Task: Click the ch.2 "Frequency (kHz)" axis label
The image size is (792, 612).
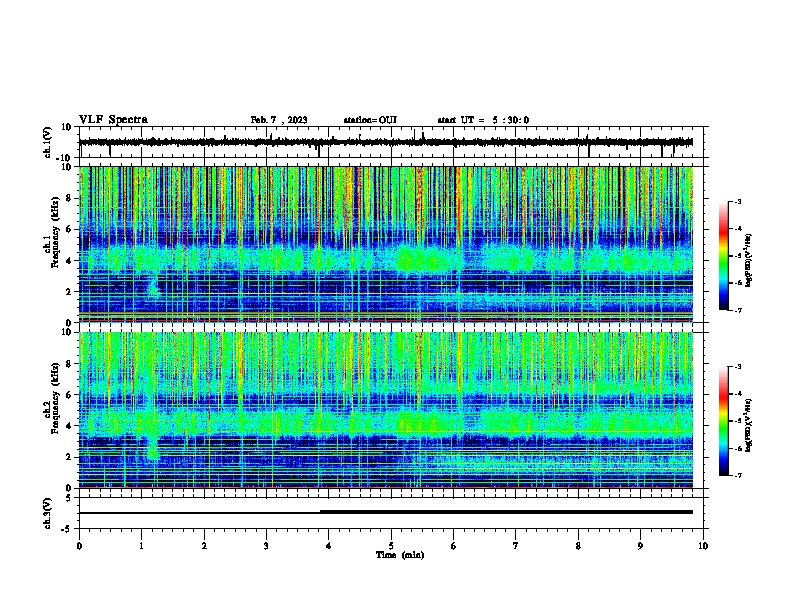Action: pyautogui.click(x=55, y=398)
